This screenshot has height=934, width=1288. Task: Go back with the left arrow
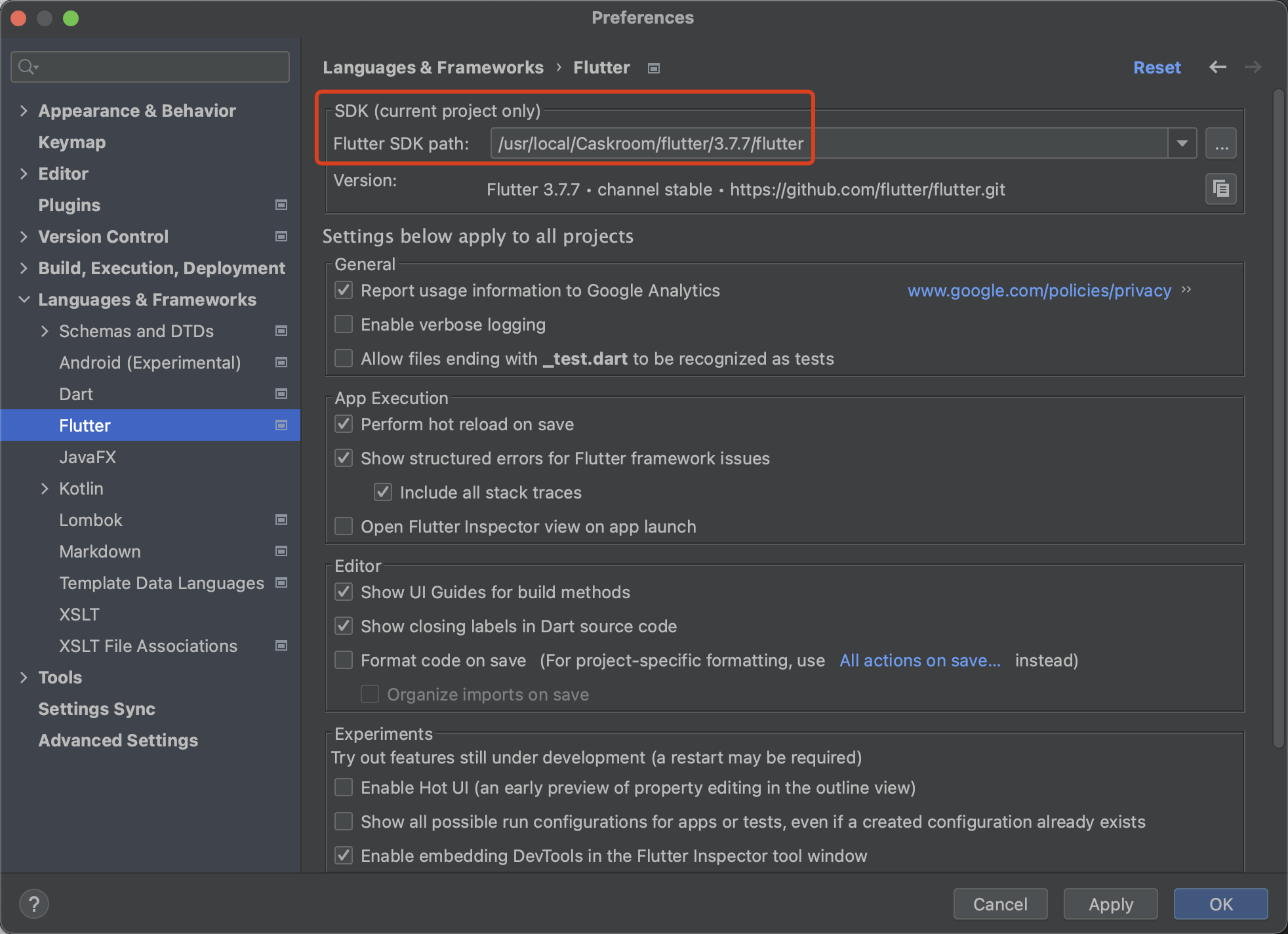tap(1218, 67)
